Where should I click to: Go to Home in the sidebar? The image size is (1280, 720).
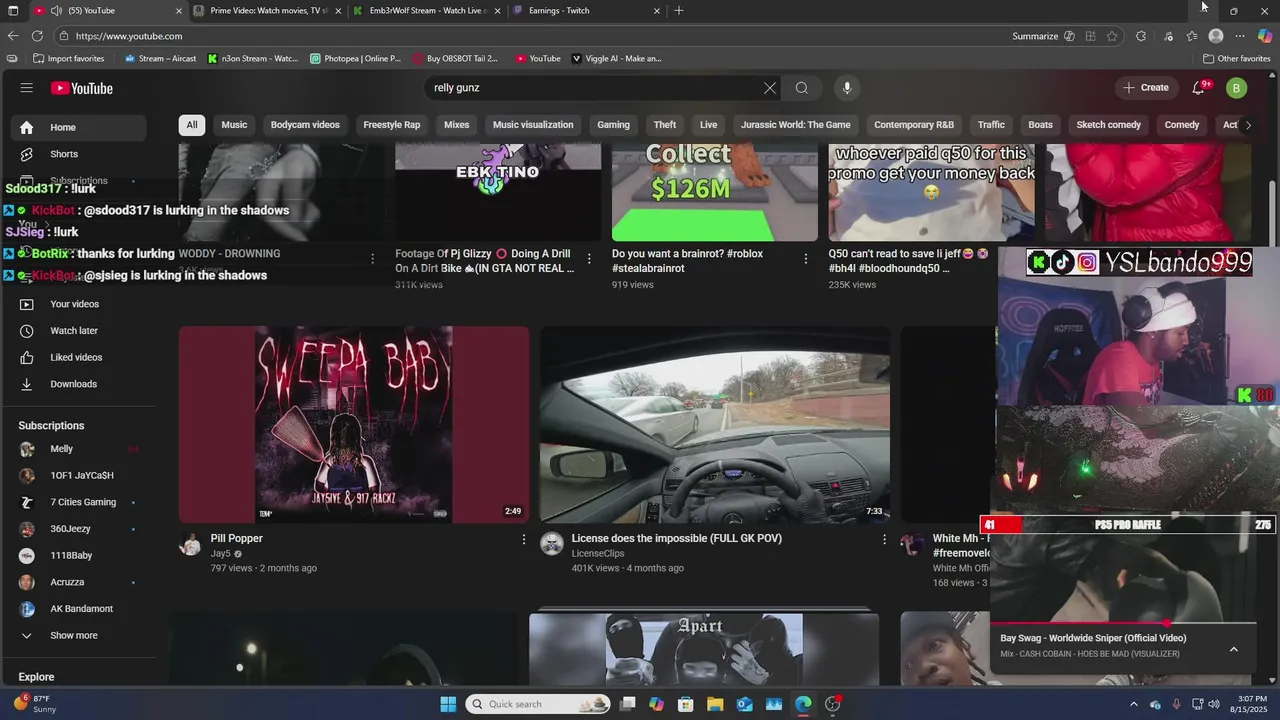(78, 127)
